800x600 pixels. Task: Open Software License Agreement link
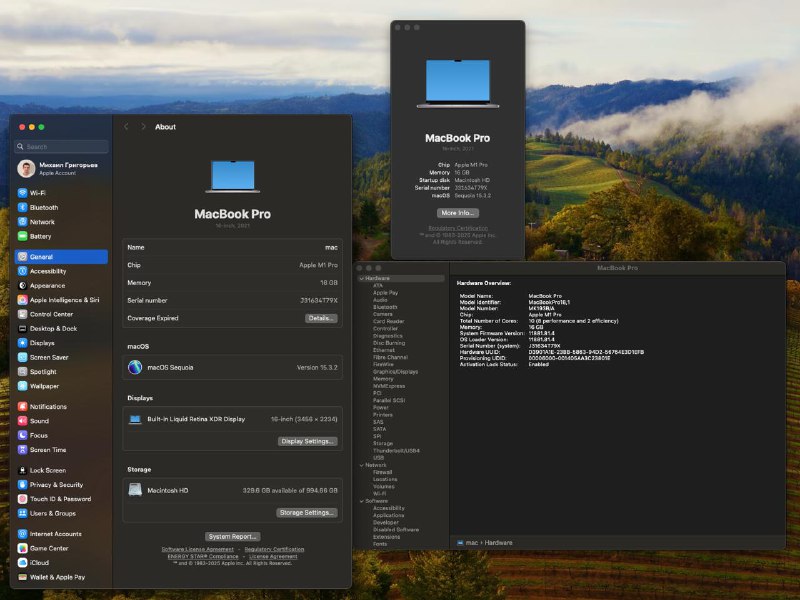coord(197,549)
